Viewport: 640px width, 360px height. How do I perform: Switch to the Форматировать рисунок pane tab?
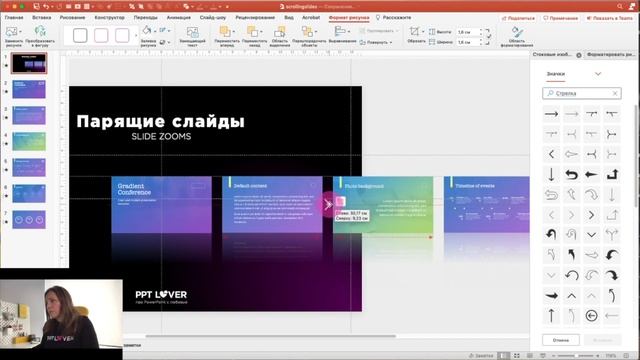(611, 55)
